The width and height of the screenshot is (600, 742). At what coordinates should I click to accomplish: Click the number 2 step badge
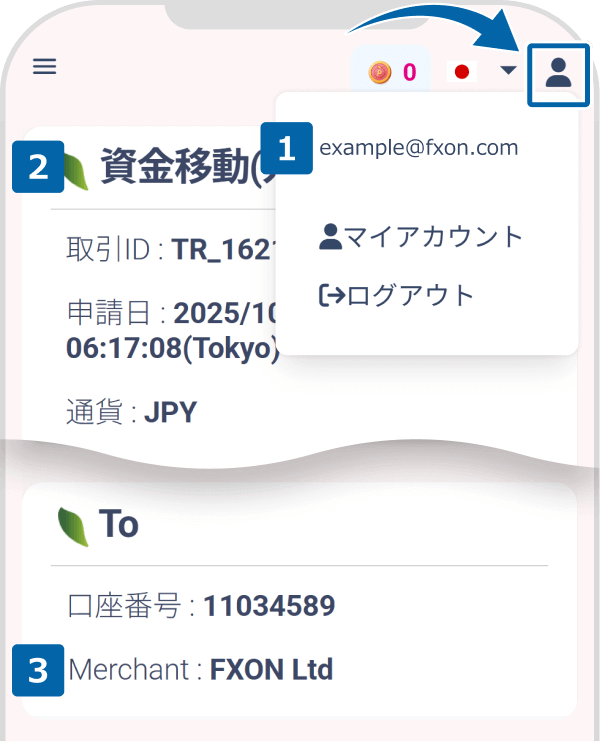tap(39, 167)
